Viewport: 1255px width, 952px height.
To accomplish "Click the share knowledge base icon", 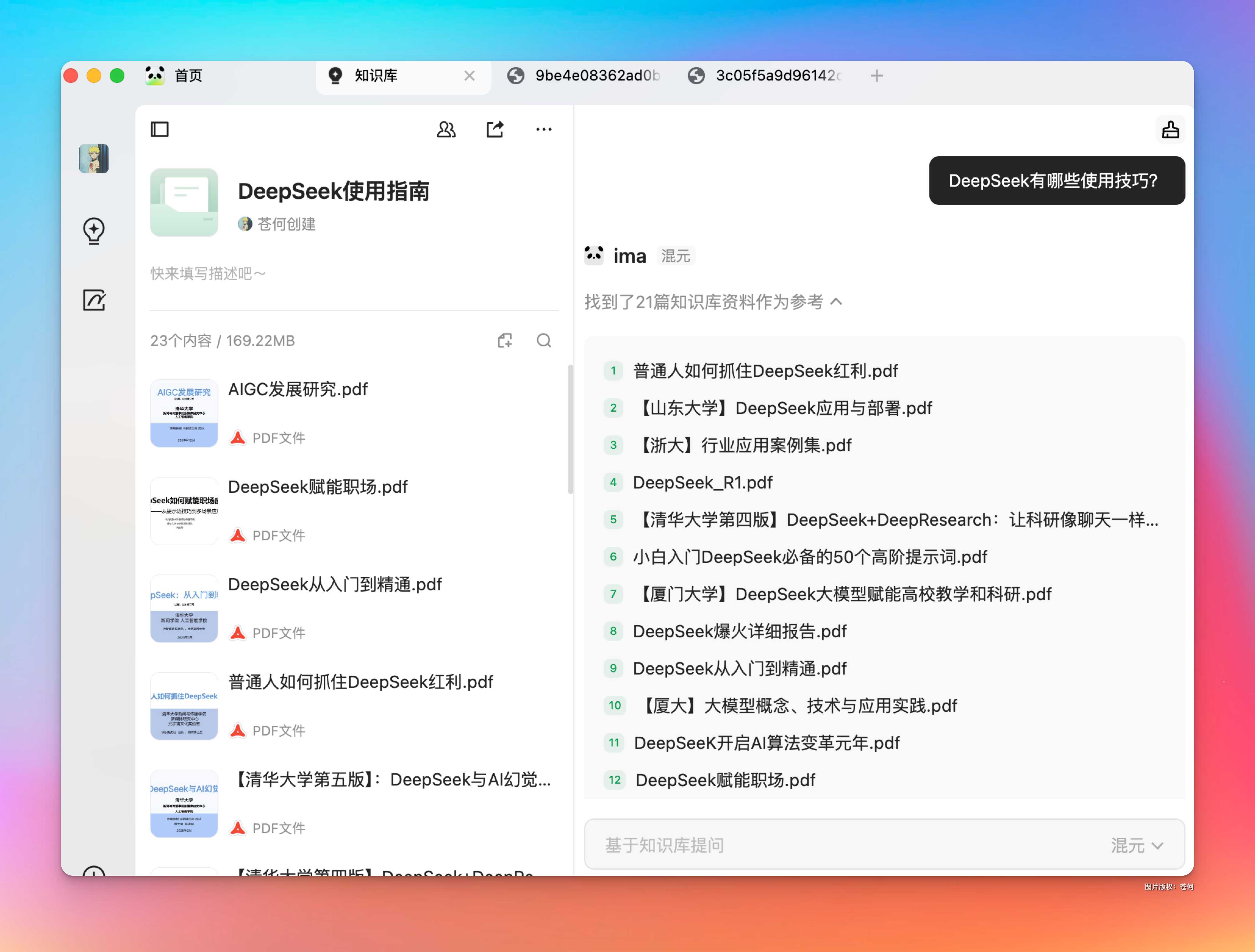I will pyautogui.click(x=495, y=129).
